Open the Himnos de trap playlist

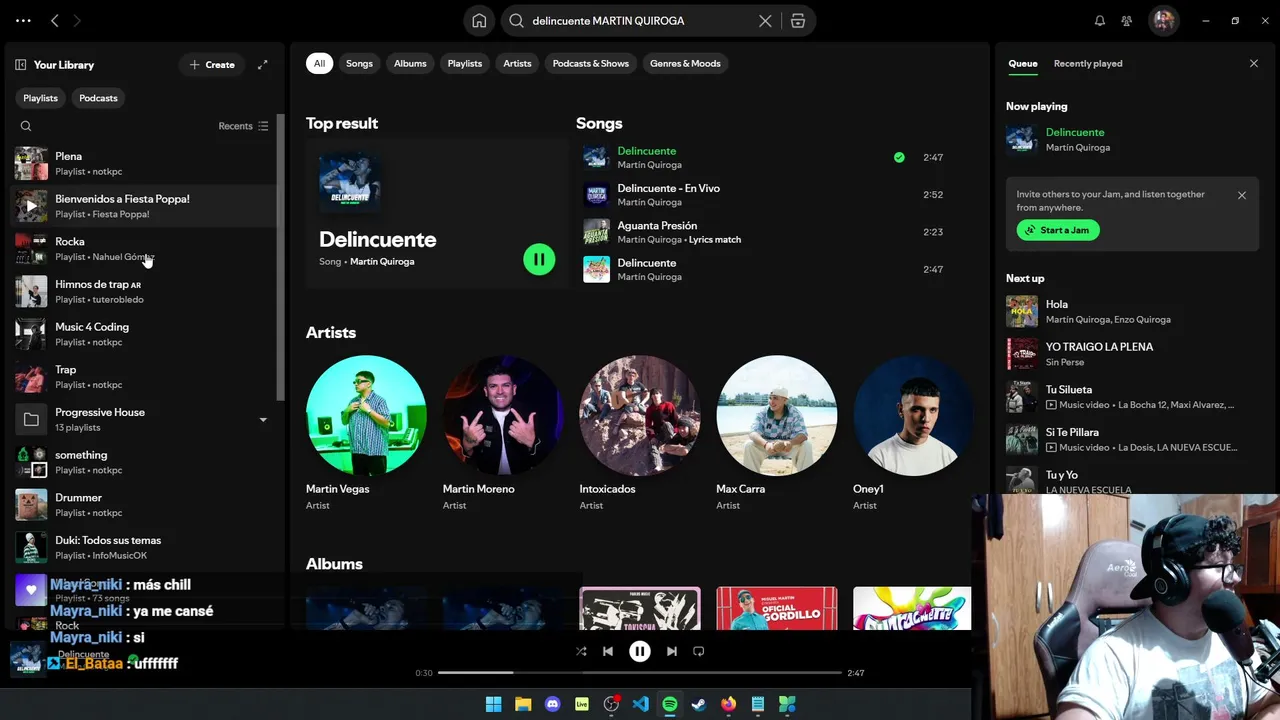click(145, 291)
